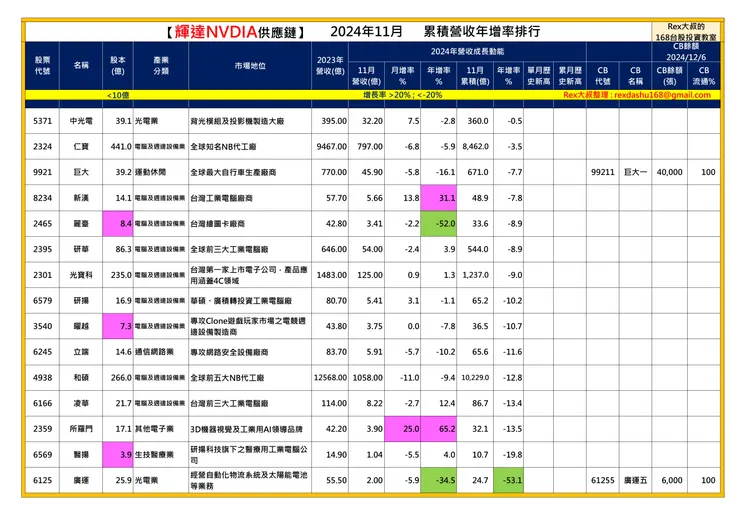The width and height of the screenshot is (740, 523).
Task: Click the 市場地位 column header
Action: [x=250, y=66]
